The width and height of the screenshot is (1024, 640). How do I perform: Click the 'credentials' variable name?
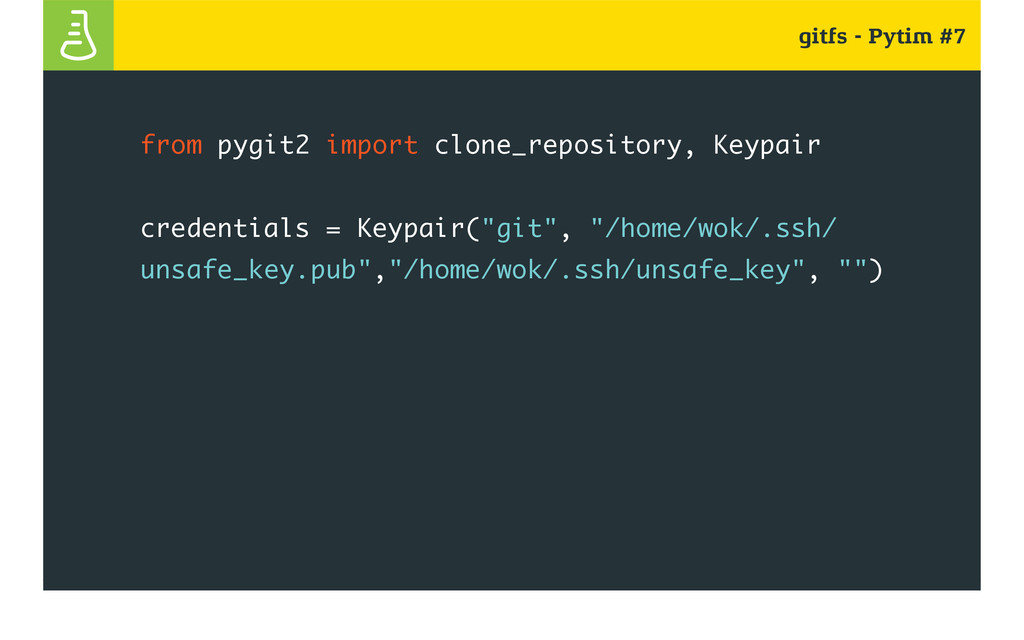tap(225, 229)
